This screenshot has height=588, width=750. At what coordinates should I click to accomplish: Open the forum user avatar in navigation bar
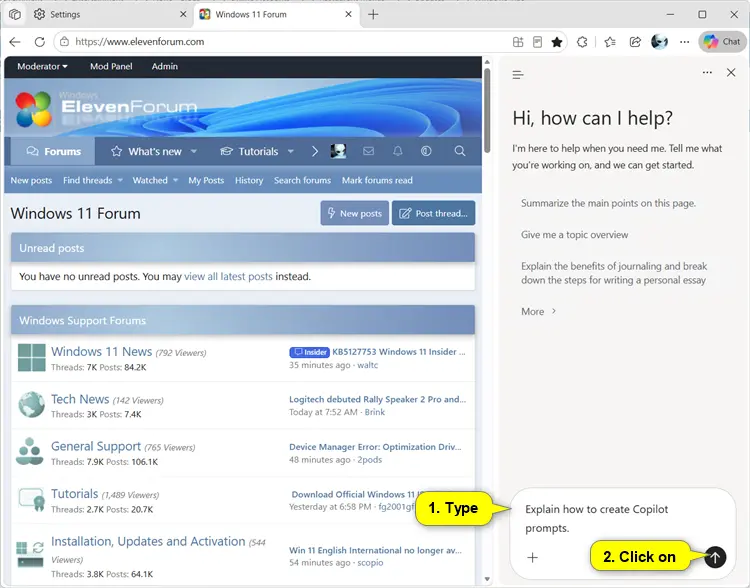click(x=338, y=151)
